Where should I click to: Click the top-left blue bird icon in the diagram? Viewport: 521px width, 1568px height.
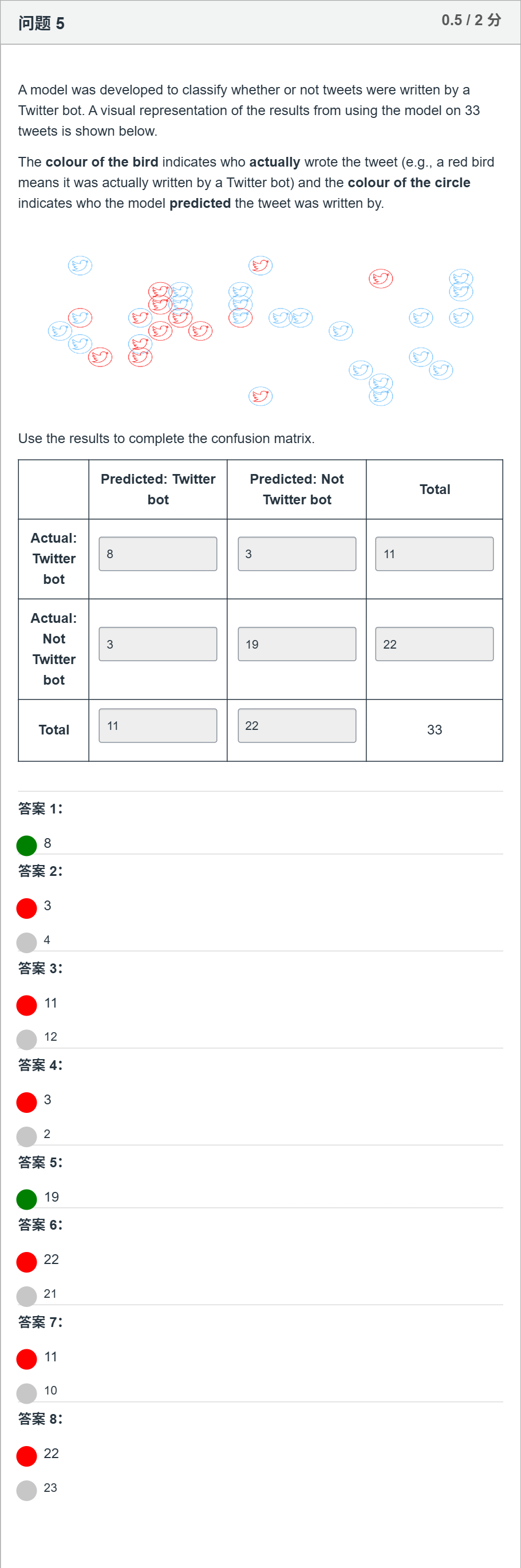coord(80,266)
